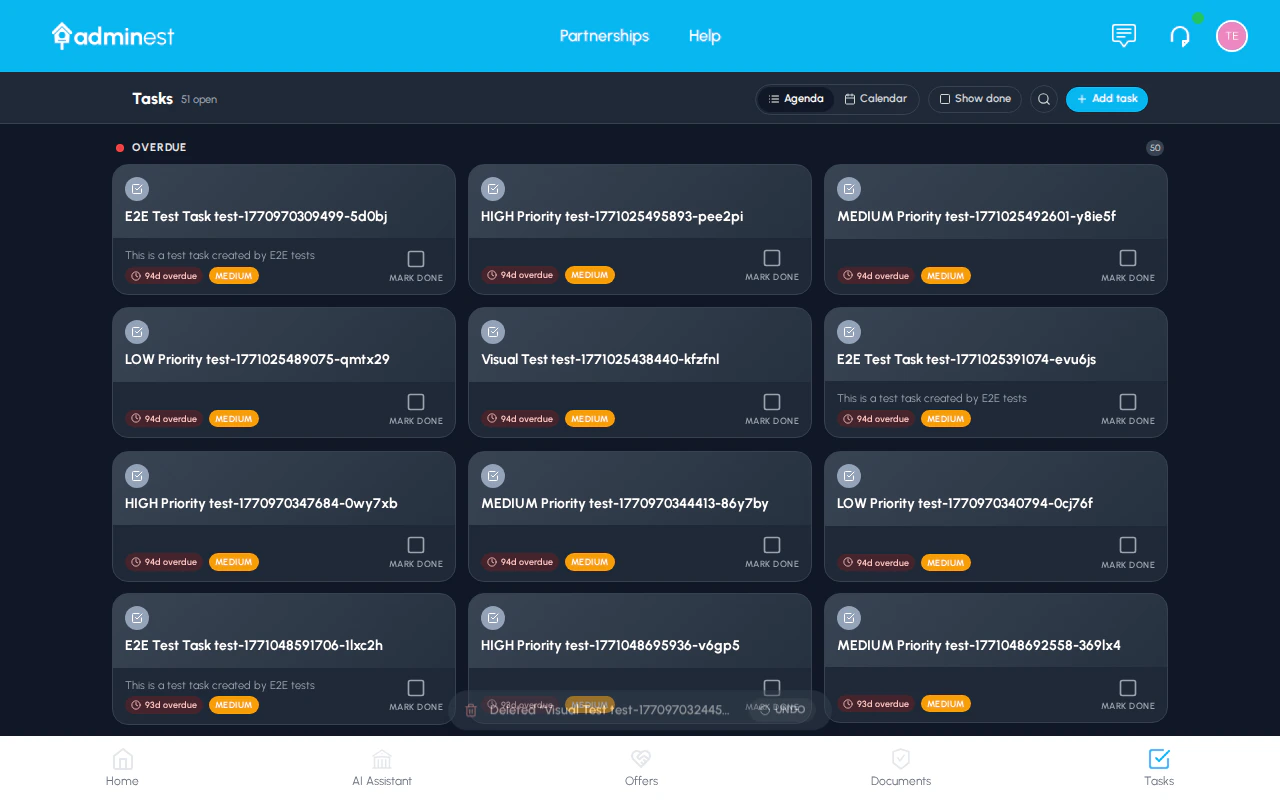Viewport: 1280px width, 800px height.
Task: Click task icon on E2E Test Task evu6js card
Action: (x=849, y=332)
